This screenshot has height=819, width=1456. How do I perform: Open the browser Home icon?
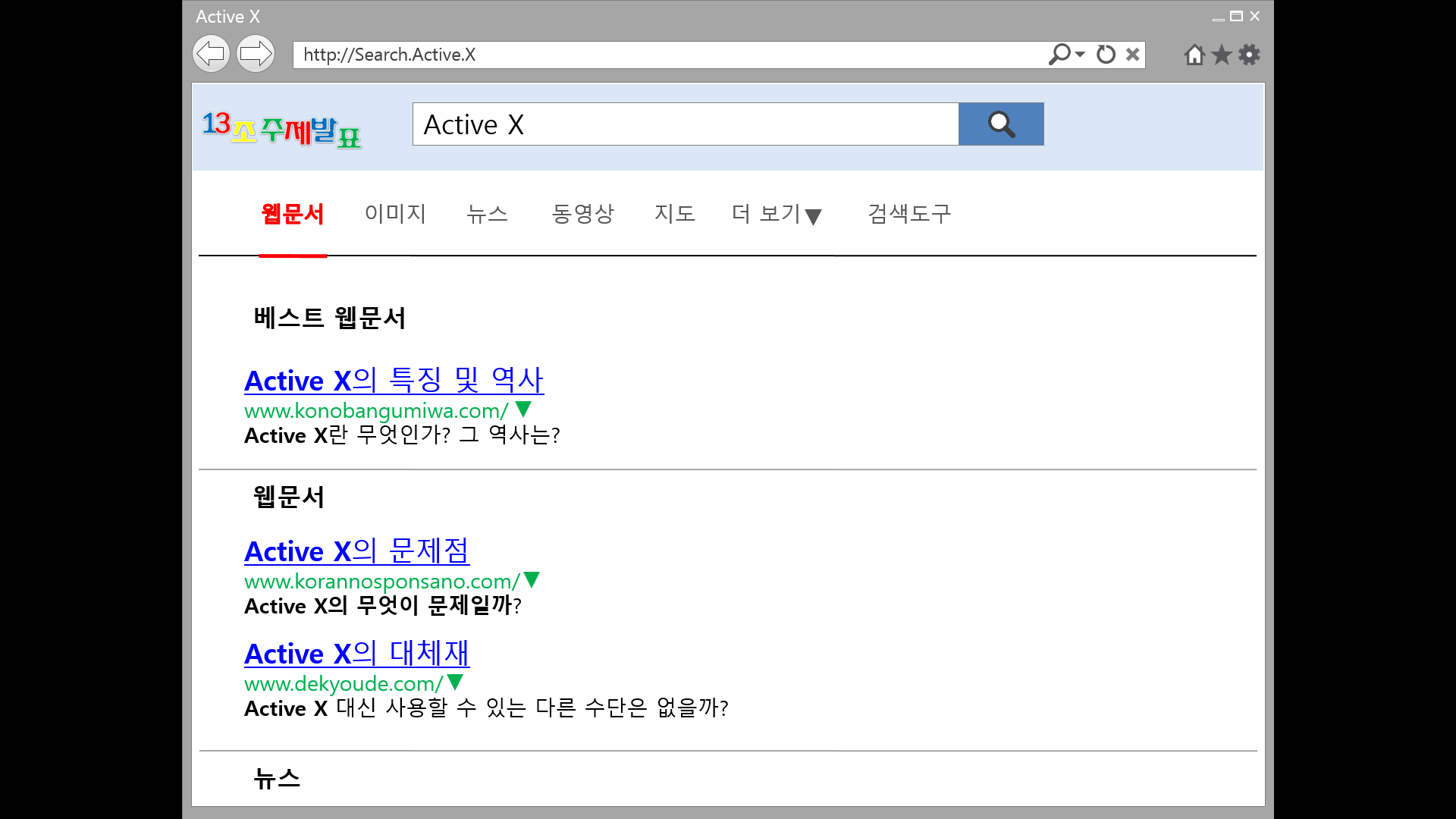[1194, 54]
